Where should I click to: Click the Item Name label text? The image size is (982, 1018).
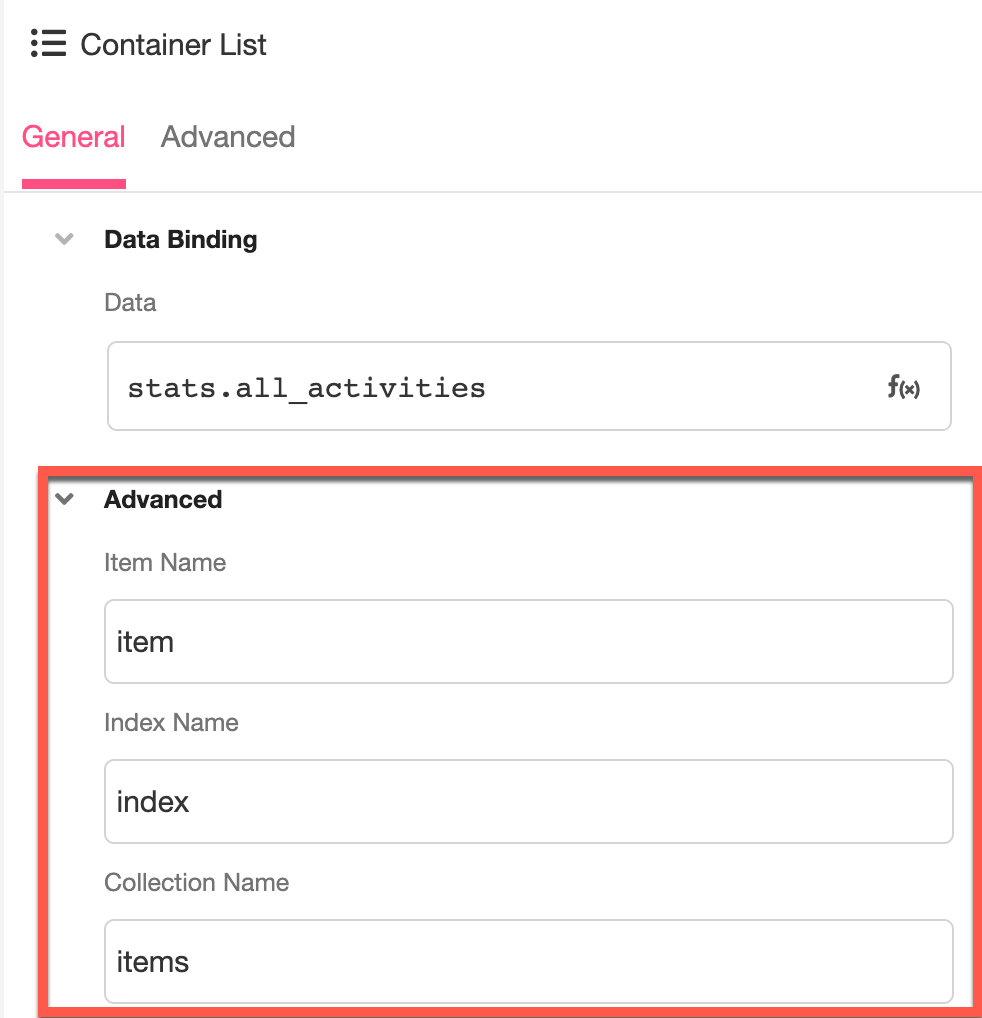[x=165, y=562]
